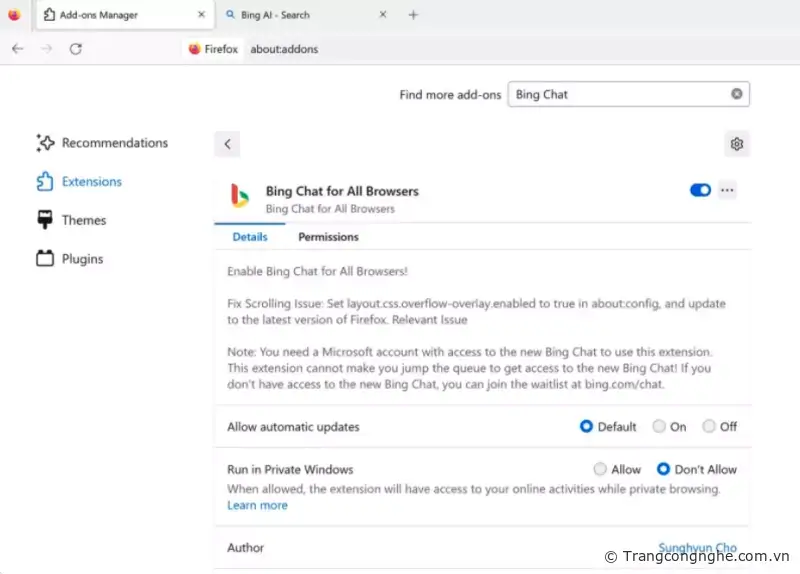Open the three-dot extension options menu
The width and height of the screenshot is (800, 574).
pos(727,190)
